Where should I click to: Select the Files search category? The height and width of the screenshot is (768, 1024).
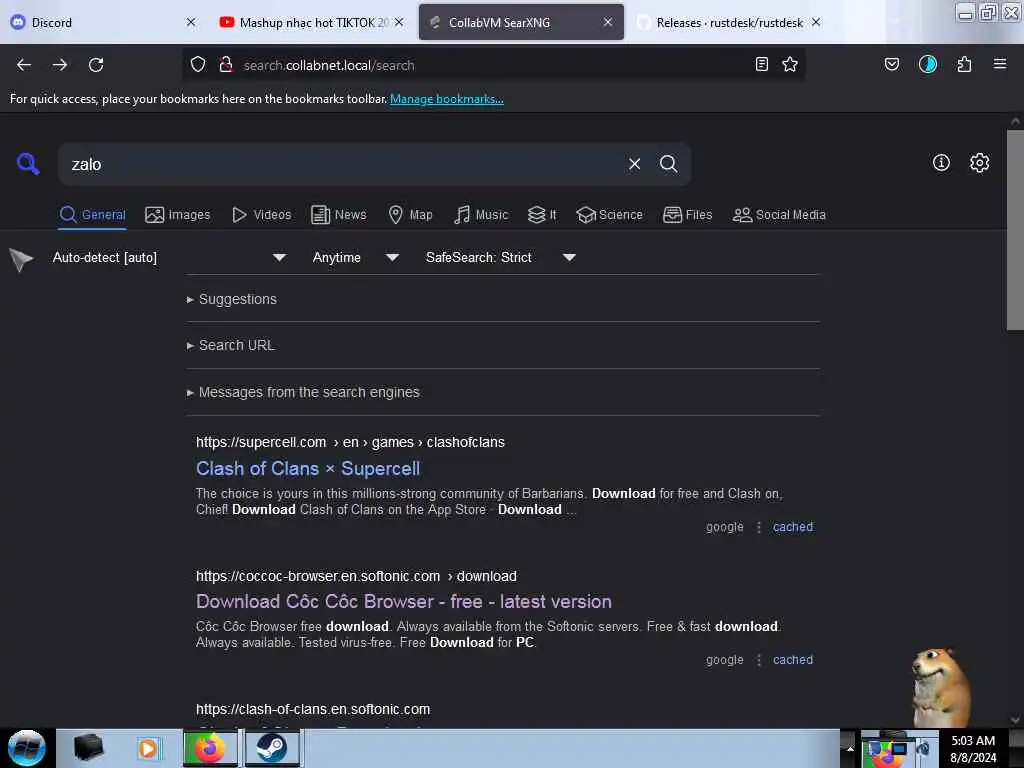(x=688, y=215)
